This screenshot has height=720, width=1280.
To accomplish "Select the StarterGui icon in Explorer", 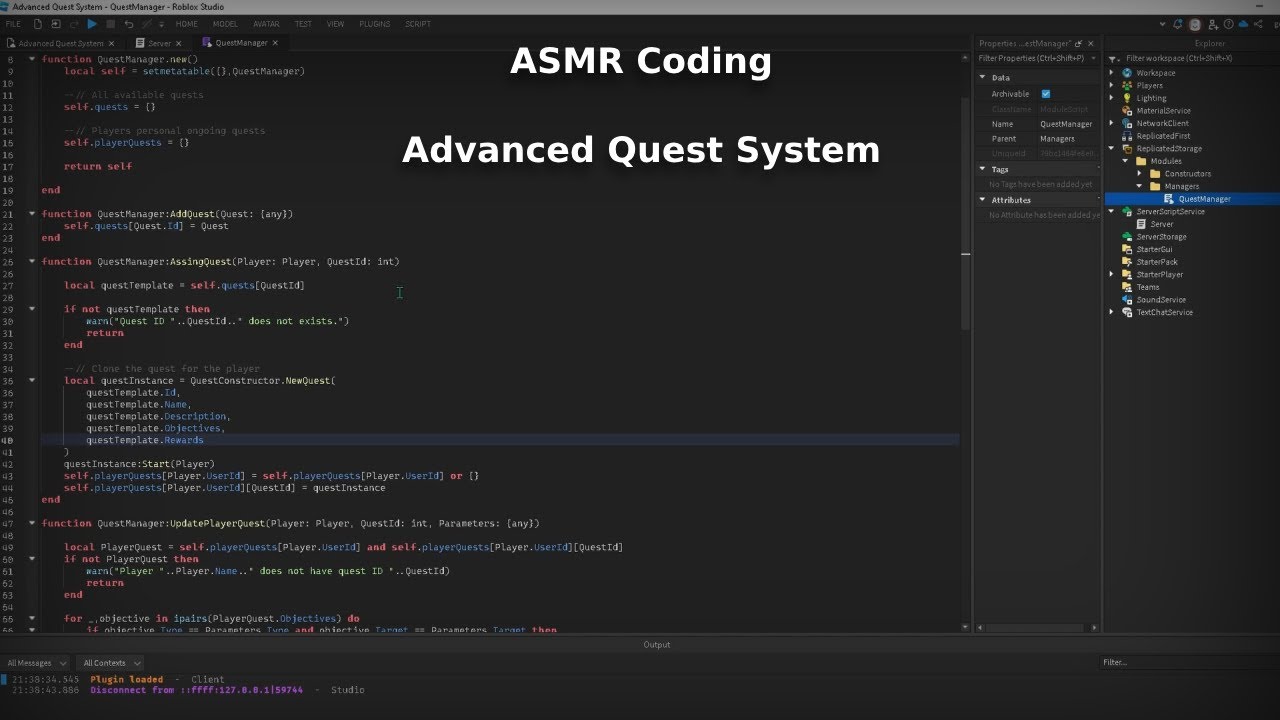I will tap(1127, 249).
